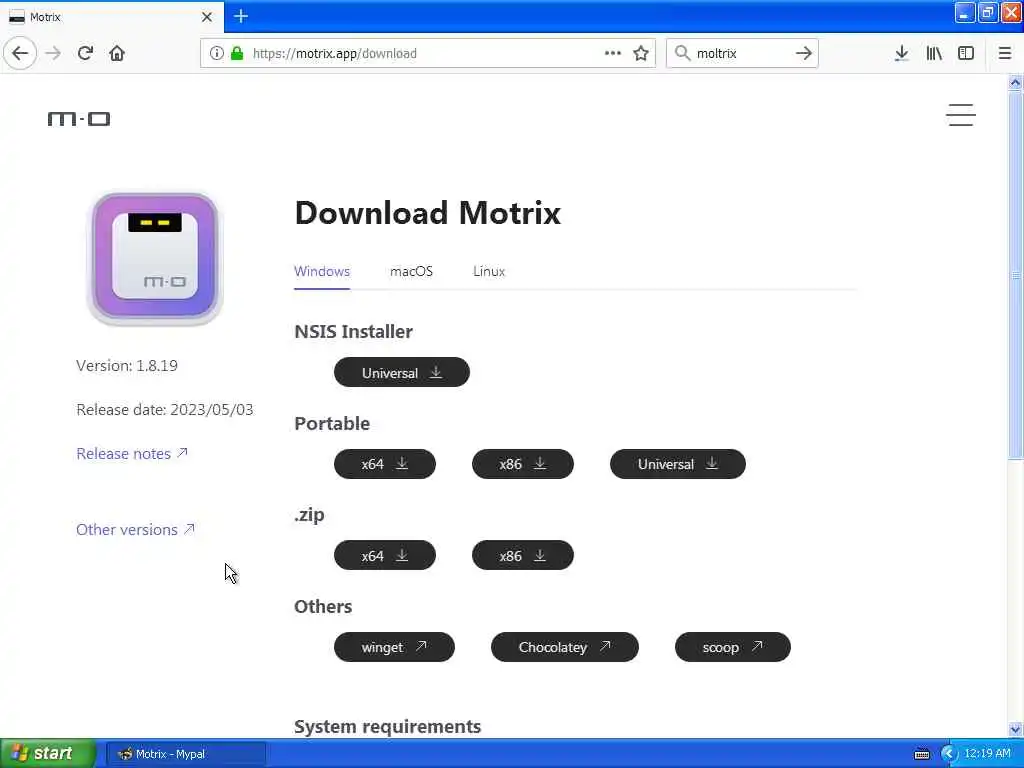Viewport: 1024px width, 768px height.
Task: Click the keyboard icon in system tray
Action: coord(921,754)
